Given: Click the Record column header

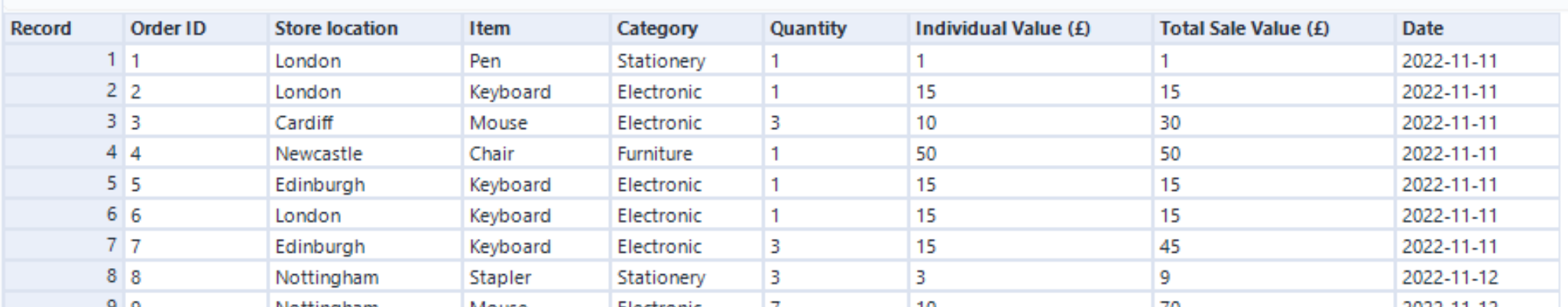Looking at the screenshot, I should point(40,29).
